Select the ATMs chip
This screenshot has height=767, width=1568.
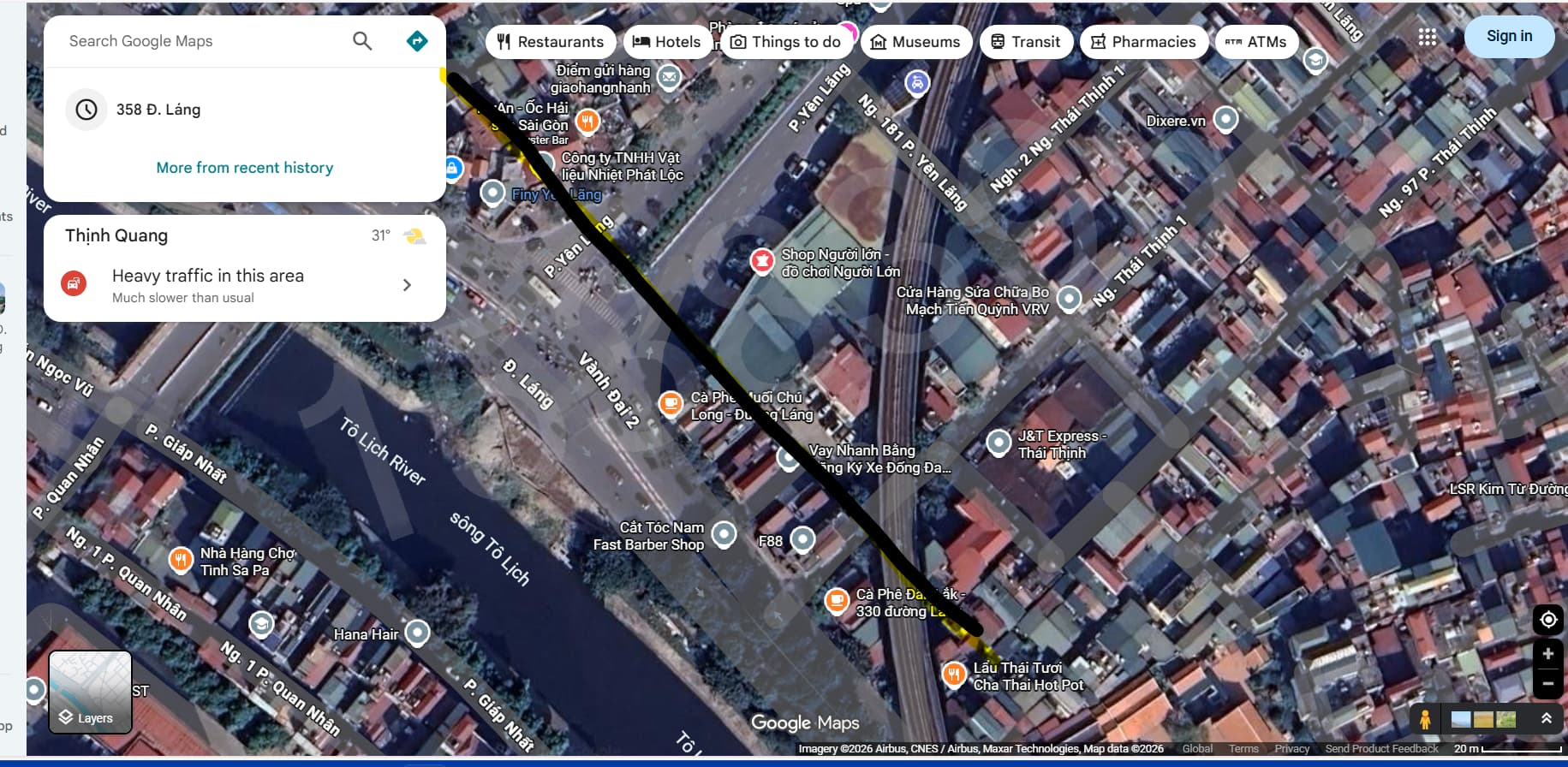click(x=1256, y=42)
